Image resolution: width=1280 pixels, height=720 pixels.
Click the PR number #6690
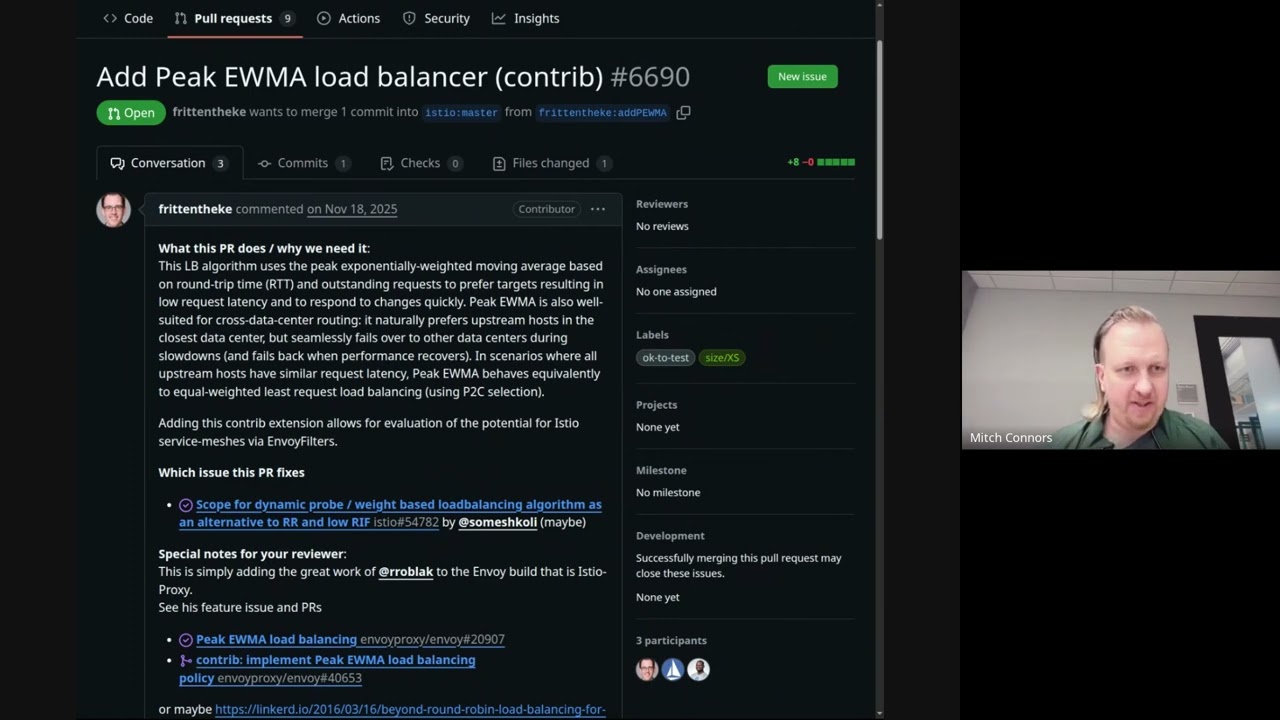[x=650, y=77]
